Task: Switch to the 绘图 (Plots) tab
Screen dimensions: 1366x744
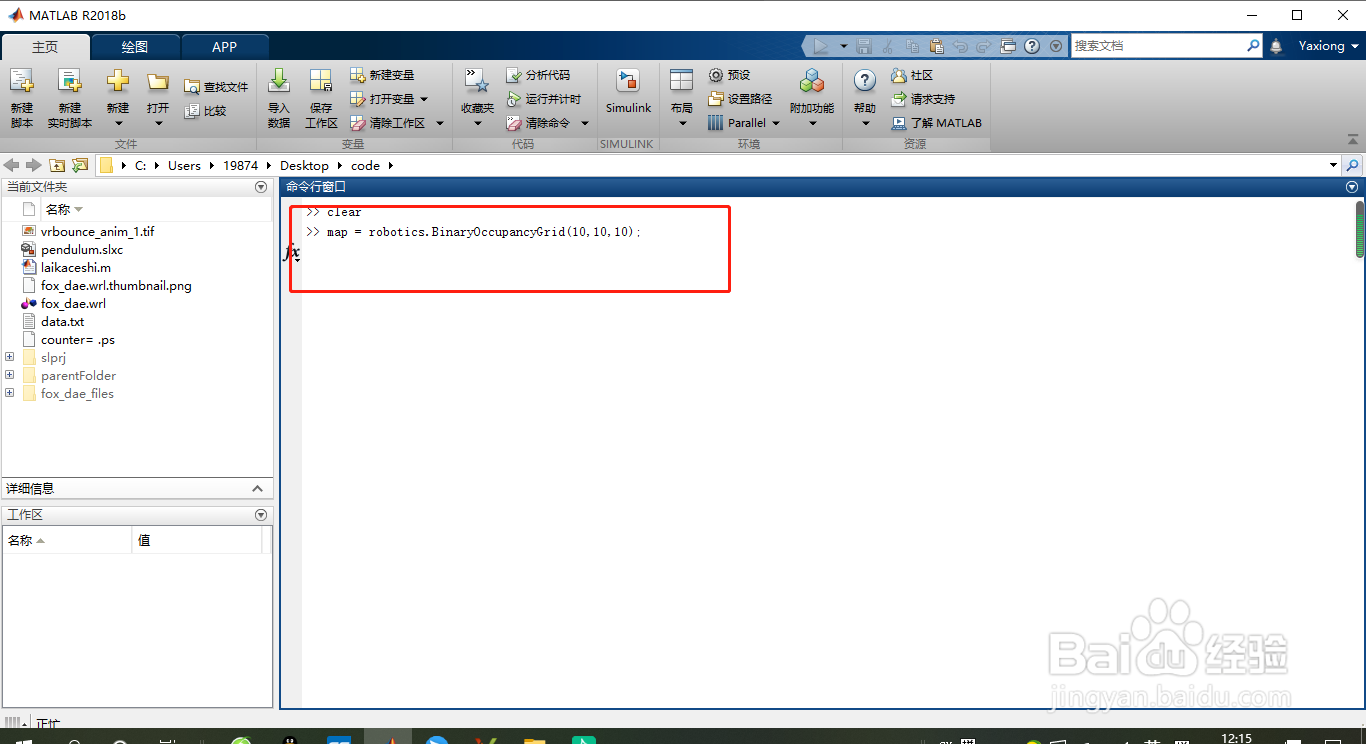Action: coord(135,47)
